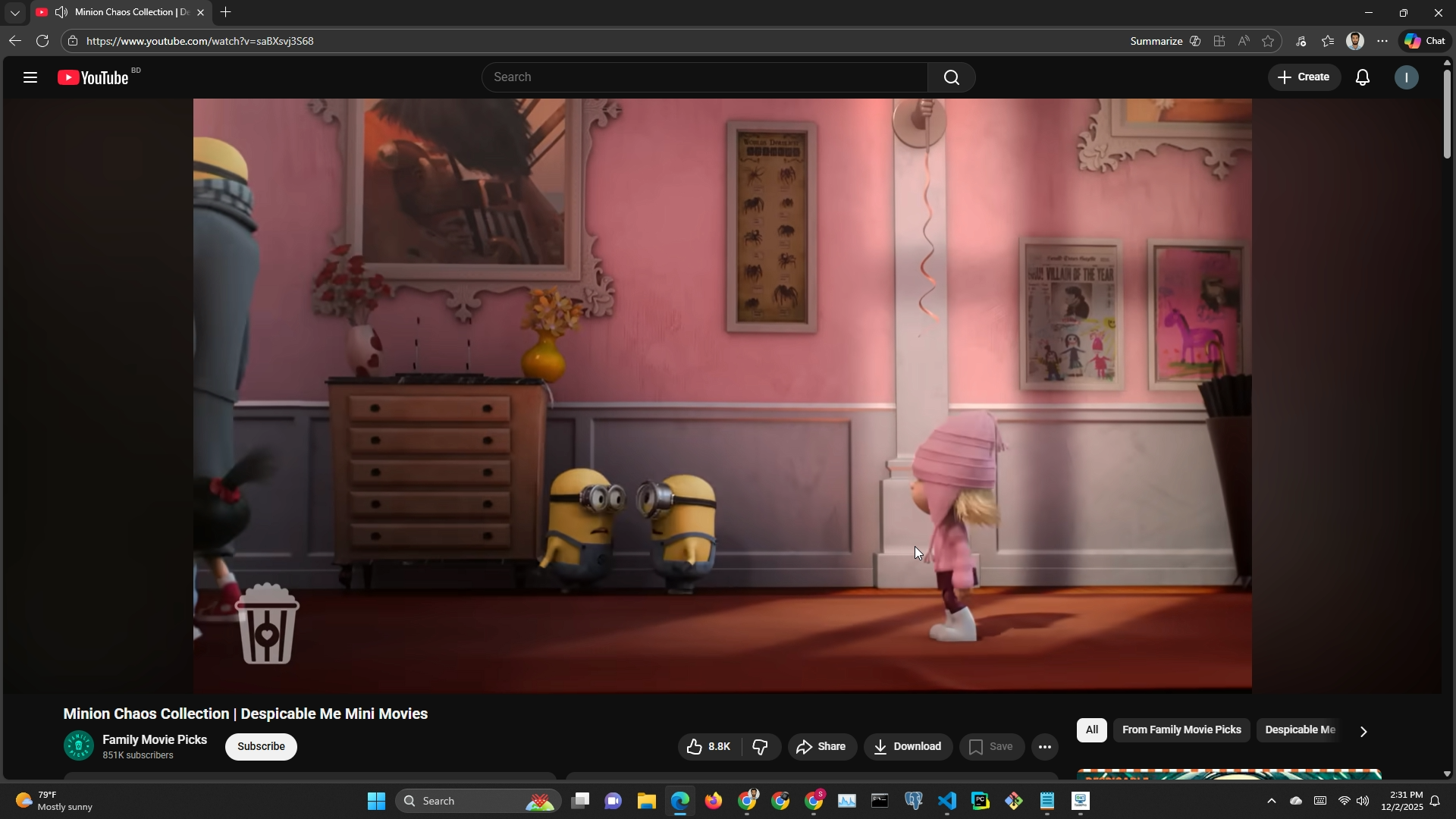Mute tab via speaker icon
This screenshot has width=1456, height=819.
[x=61, y=12]
